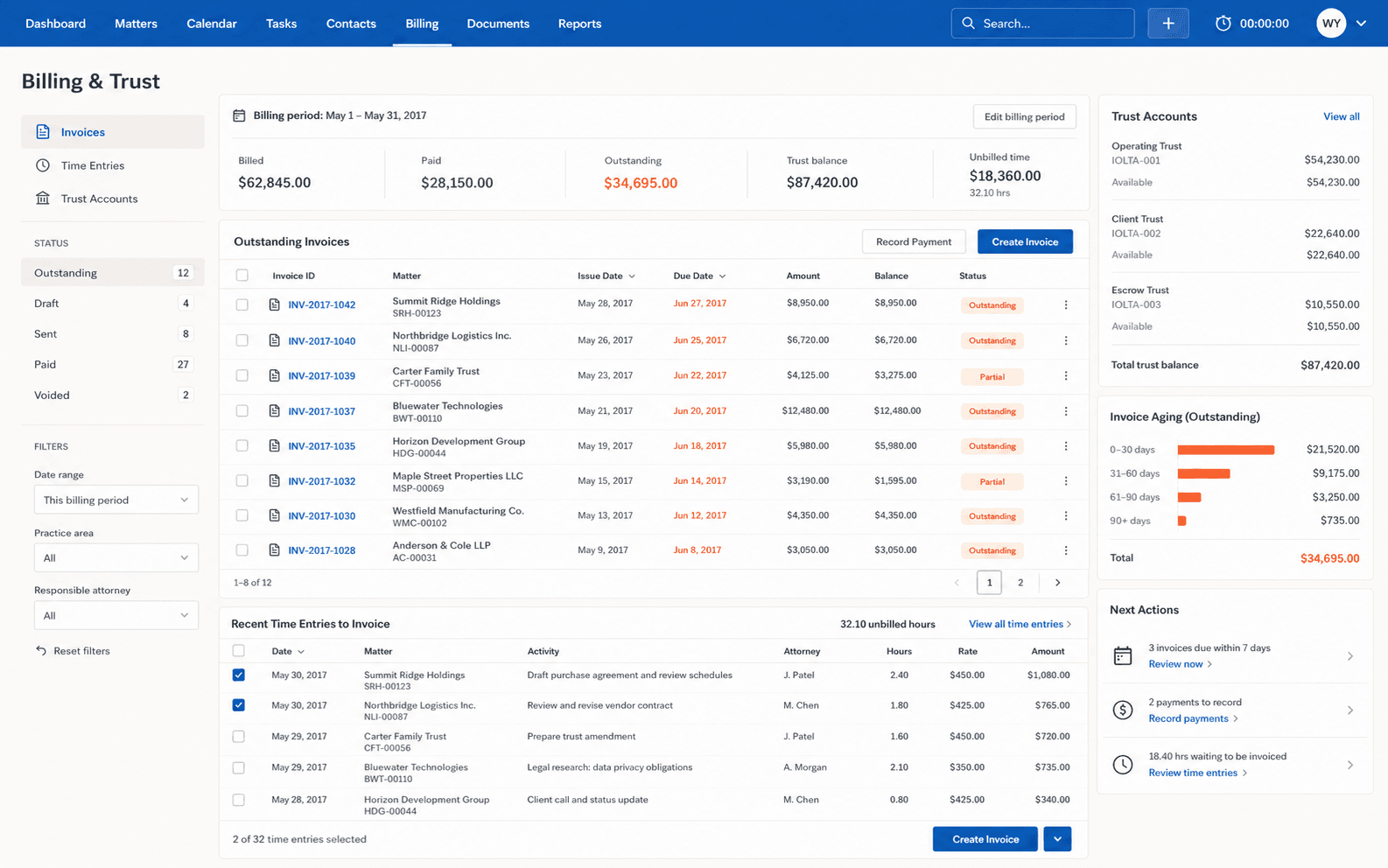Open the View all time entries link
The height and width of the screenshot is (868, 1388).
[x=1020, y=624]
